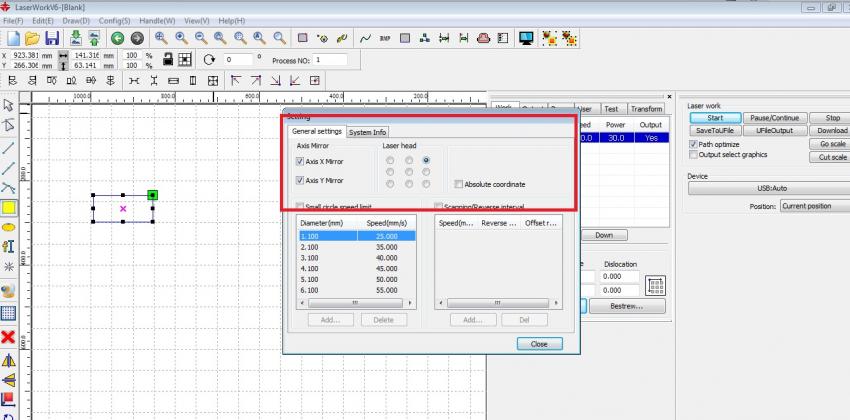Image resolution: width=850 pixels, height=420 pixels.
Task: Open the Transform tab
Action: [646, 108]
